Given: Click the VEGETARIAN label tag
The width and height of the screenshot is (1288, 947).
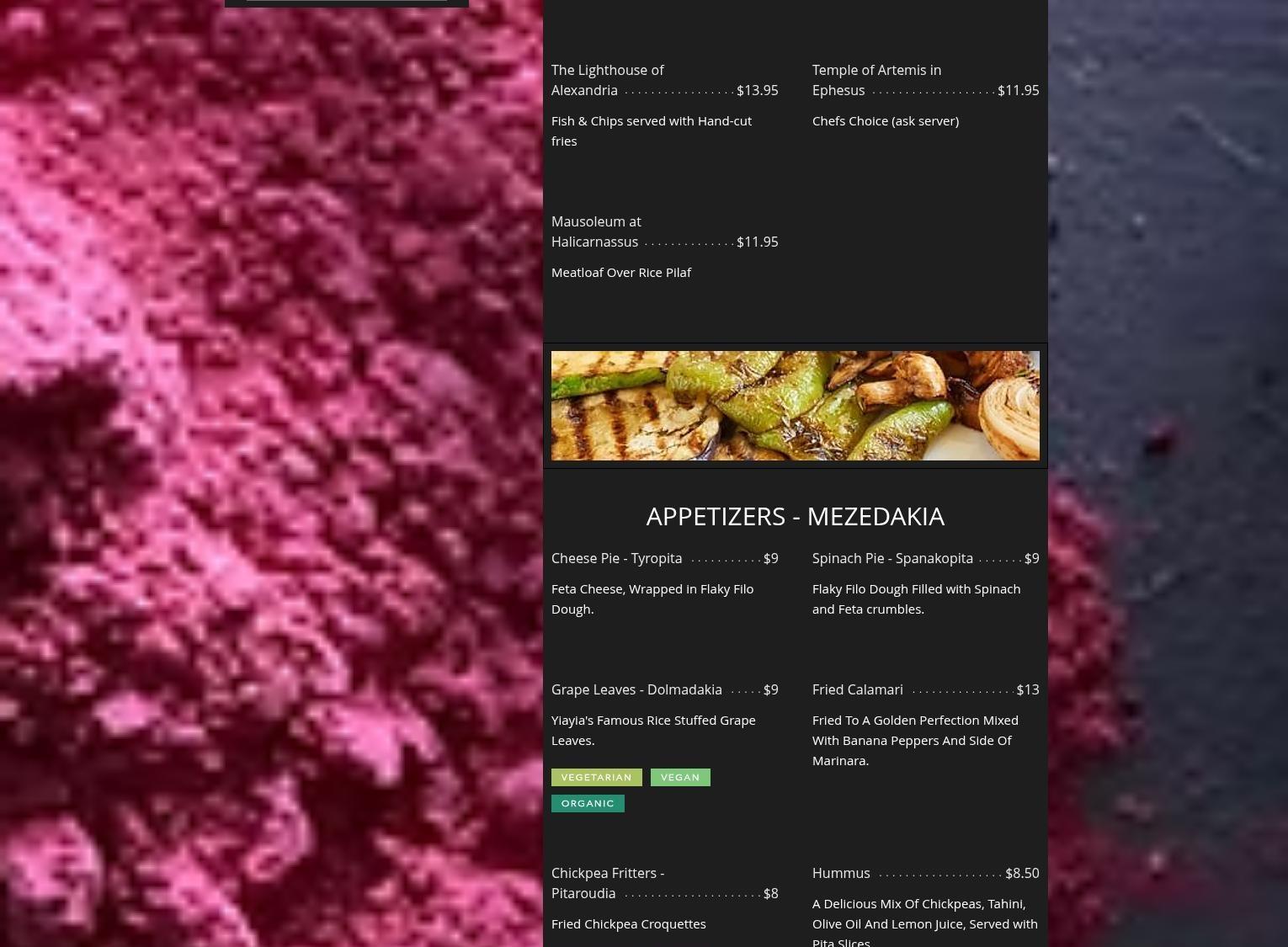Looking at the screenshot, I should pyautogui.click(x=597, y=777).
